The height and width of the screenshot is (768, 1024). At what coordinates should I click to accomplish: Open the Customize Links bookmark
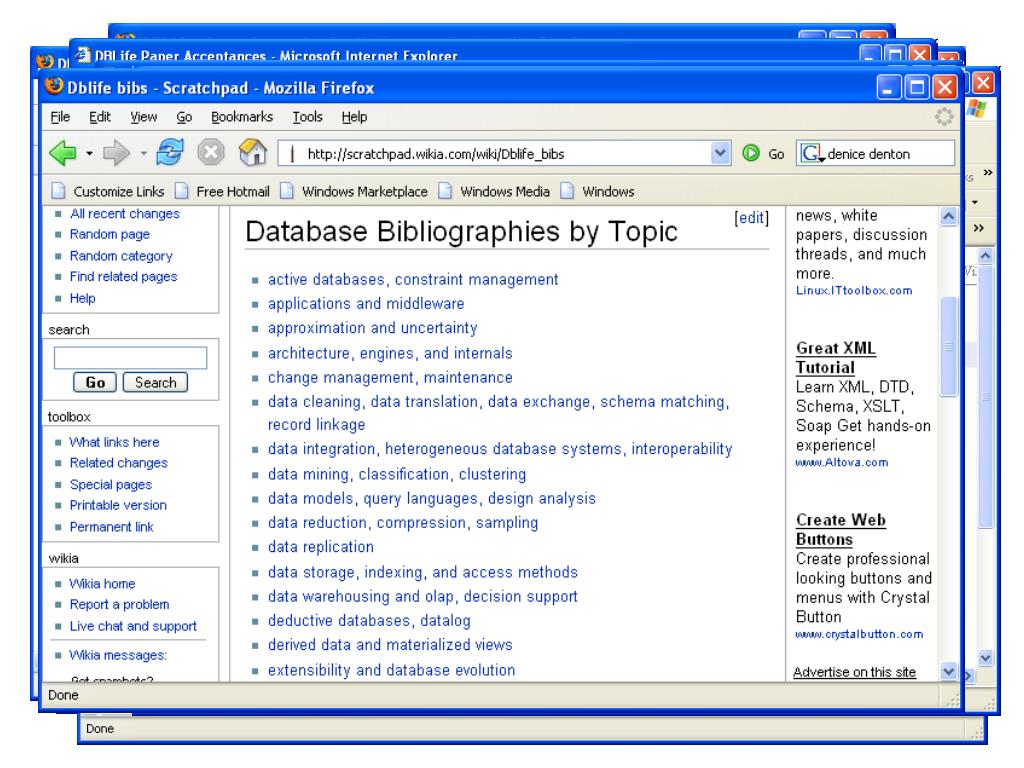[x=108, y=190]
